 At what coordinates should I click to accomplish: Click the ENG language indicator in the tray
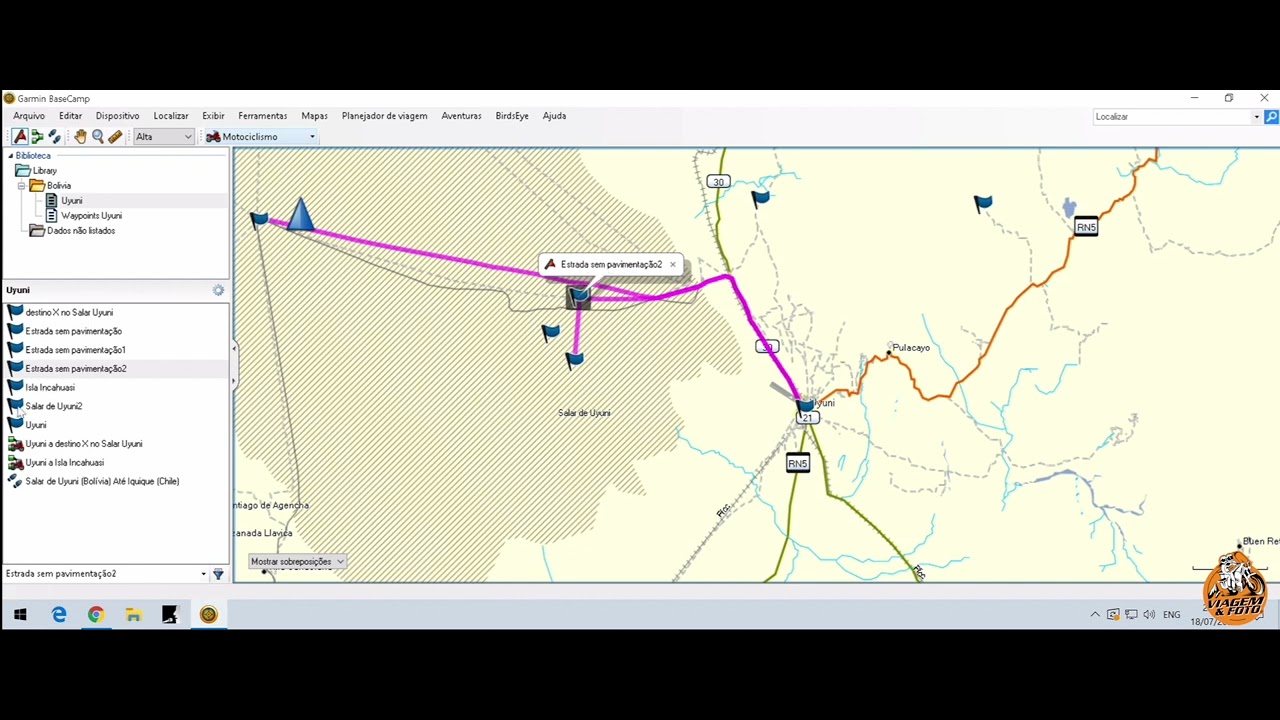[1172, 615]
